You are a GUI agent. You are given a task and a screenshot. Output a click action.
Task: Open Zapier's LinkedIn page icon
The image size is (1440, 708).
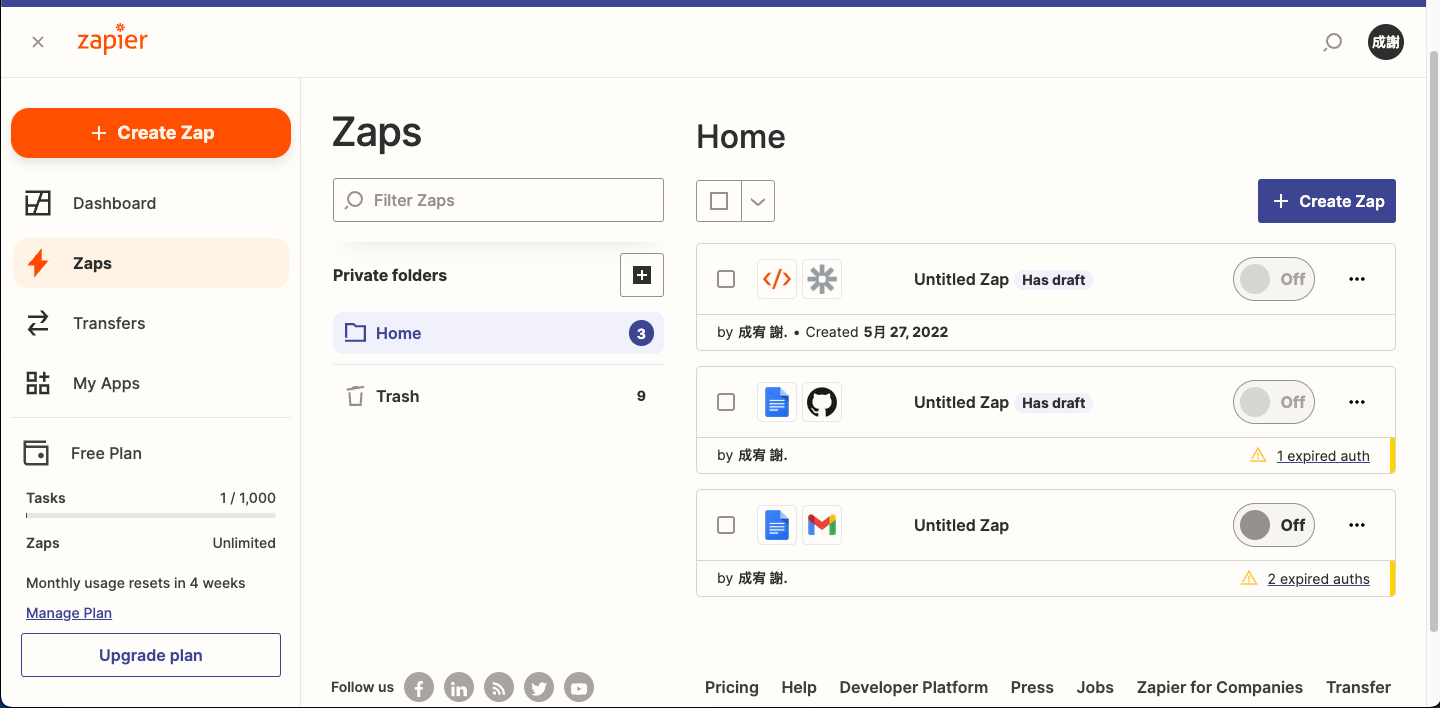[x=459, y=687]
